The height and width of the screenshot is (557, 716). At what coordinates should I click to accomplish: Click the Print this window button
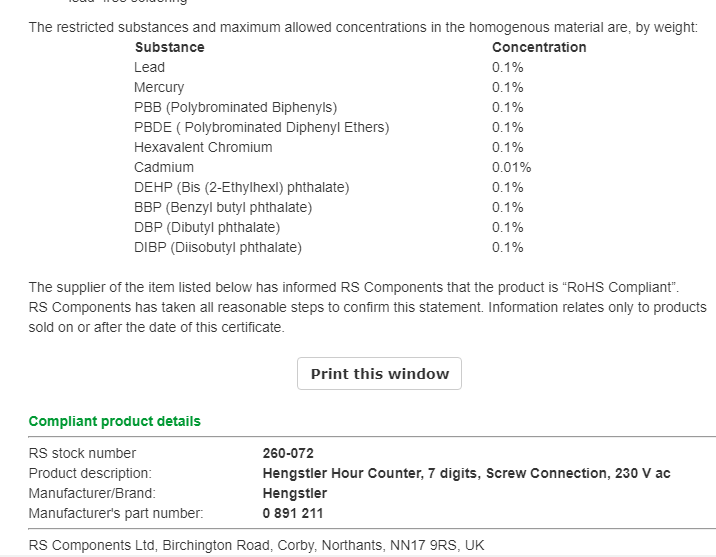(x=379, y=373)
